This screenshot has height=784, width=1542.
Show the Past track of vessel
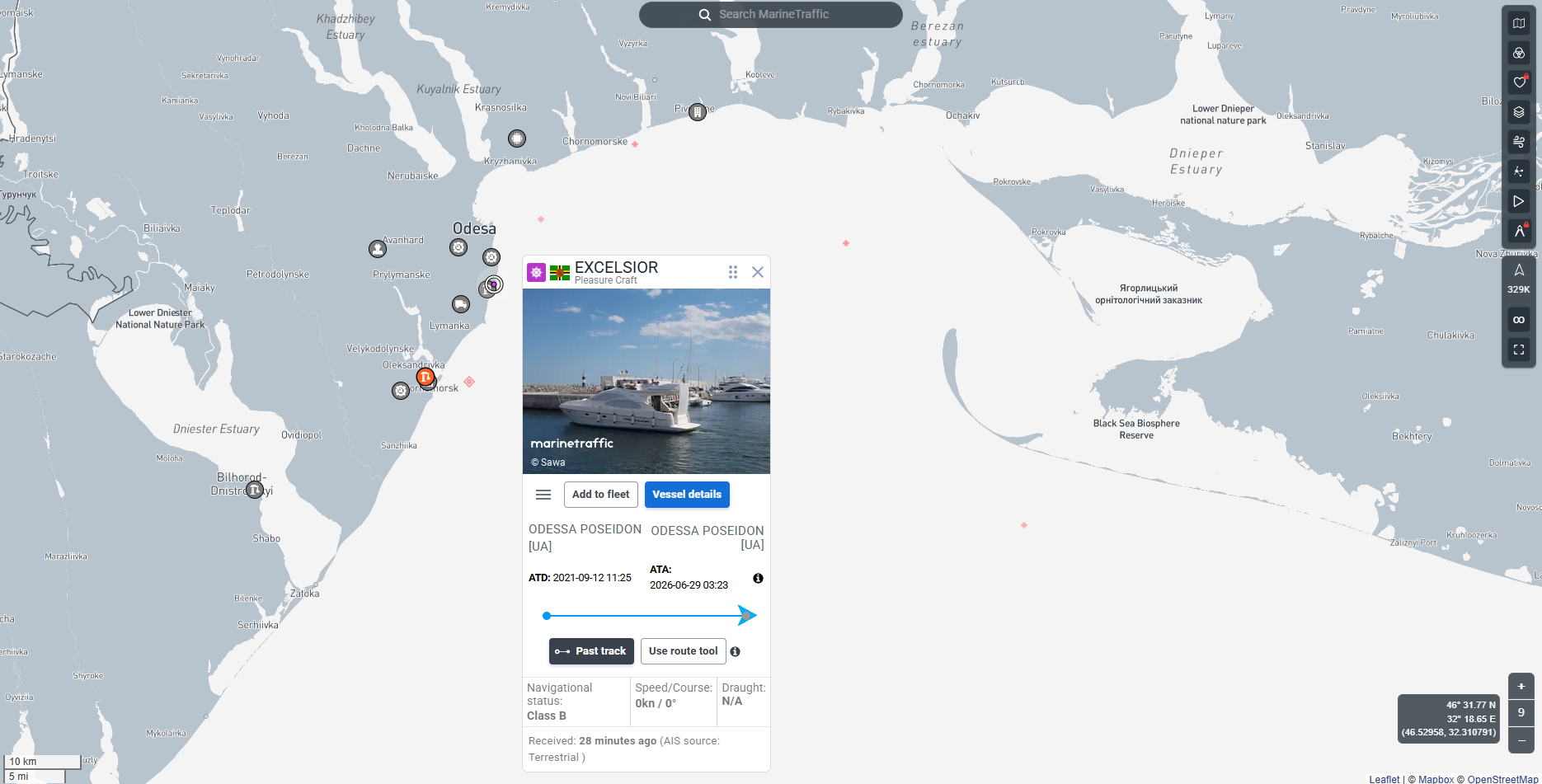coord(591,651)
